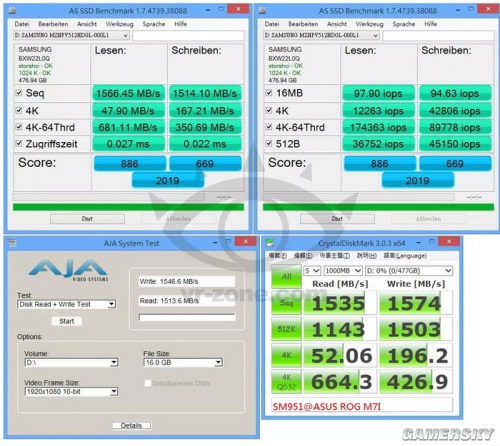Run the CrystalDiskMark 512K test
The width and height of the screenshot is (500, 446).
286,329
